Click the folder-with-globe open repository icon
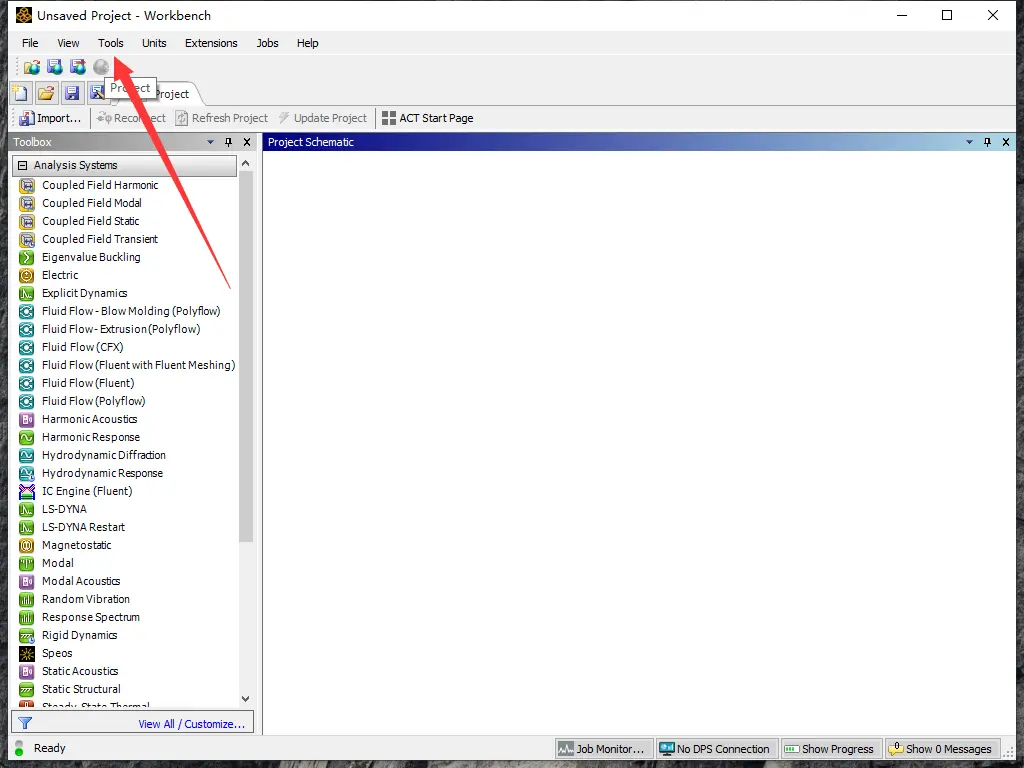The image size is (1024, 768). [x=31, y=67]
